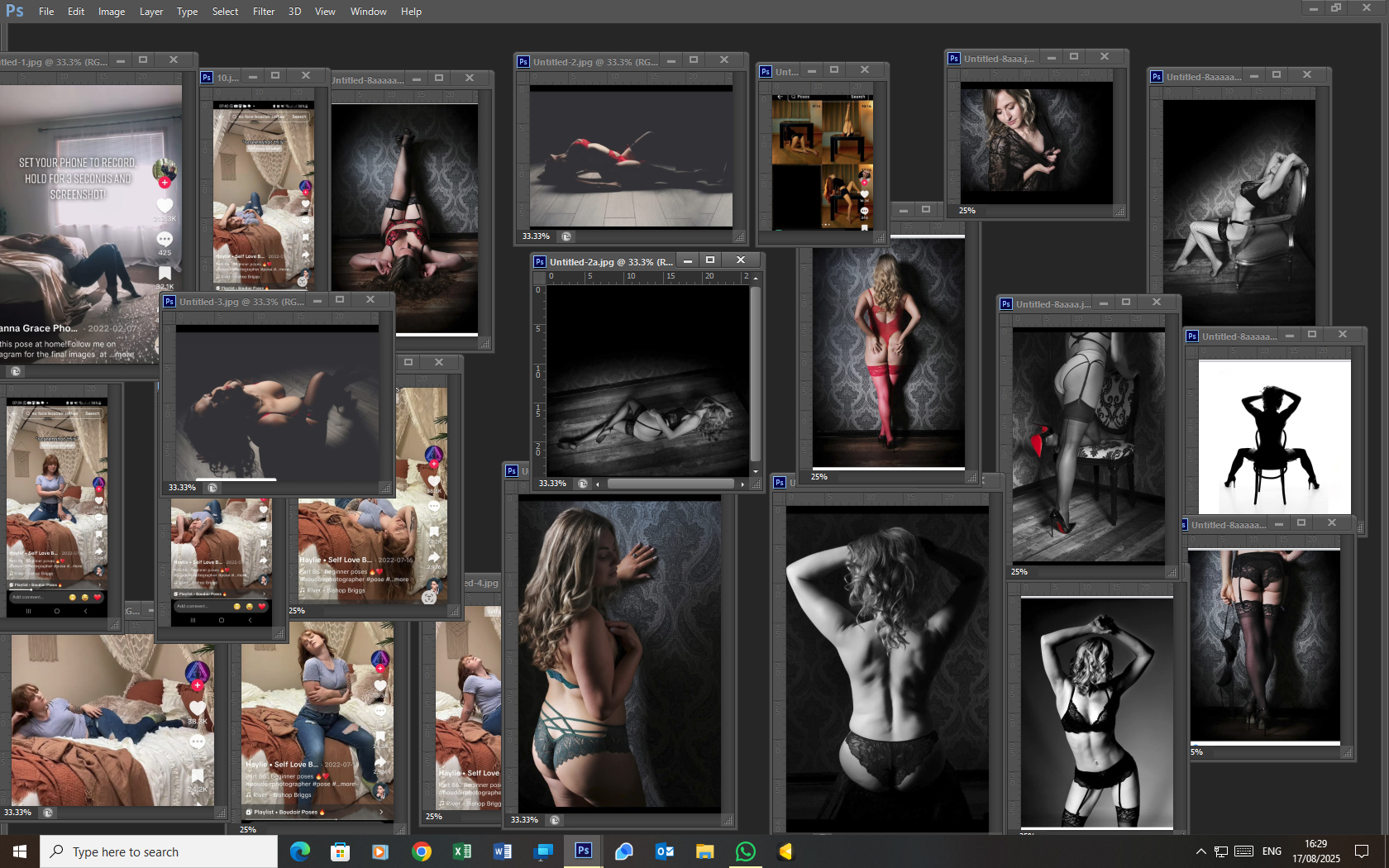Click status info icon in Untitled-3.jpg window
The height and width of the screenshot is (868, 1389).
click(212, 488)
